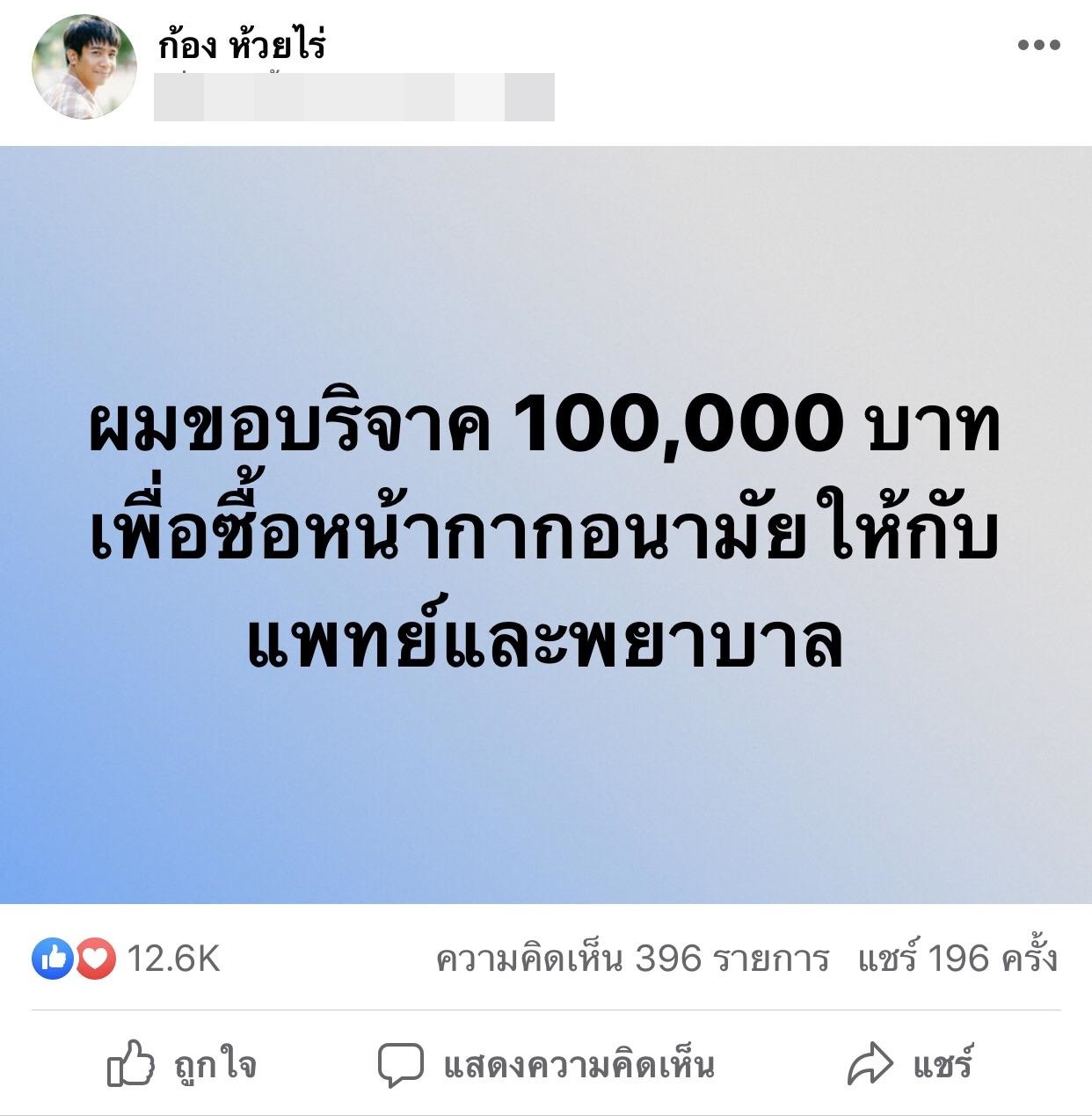Tap the bold 100,000 amount text

point(678,424)
